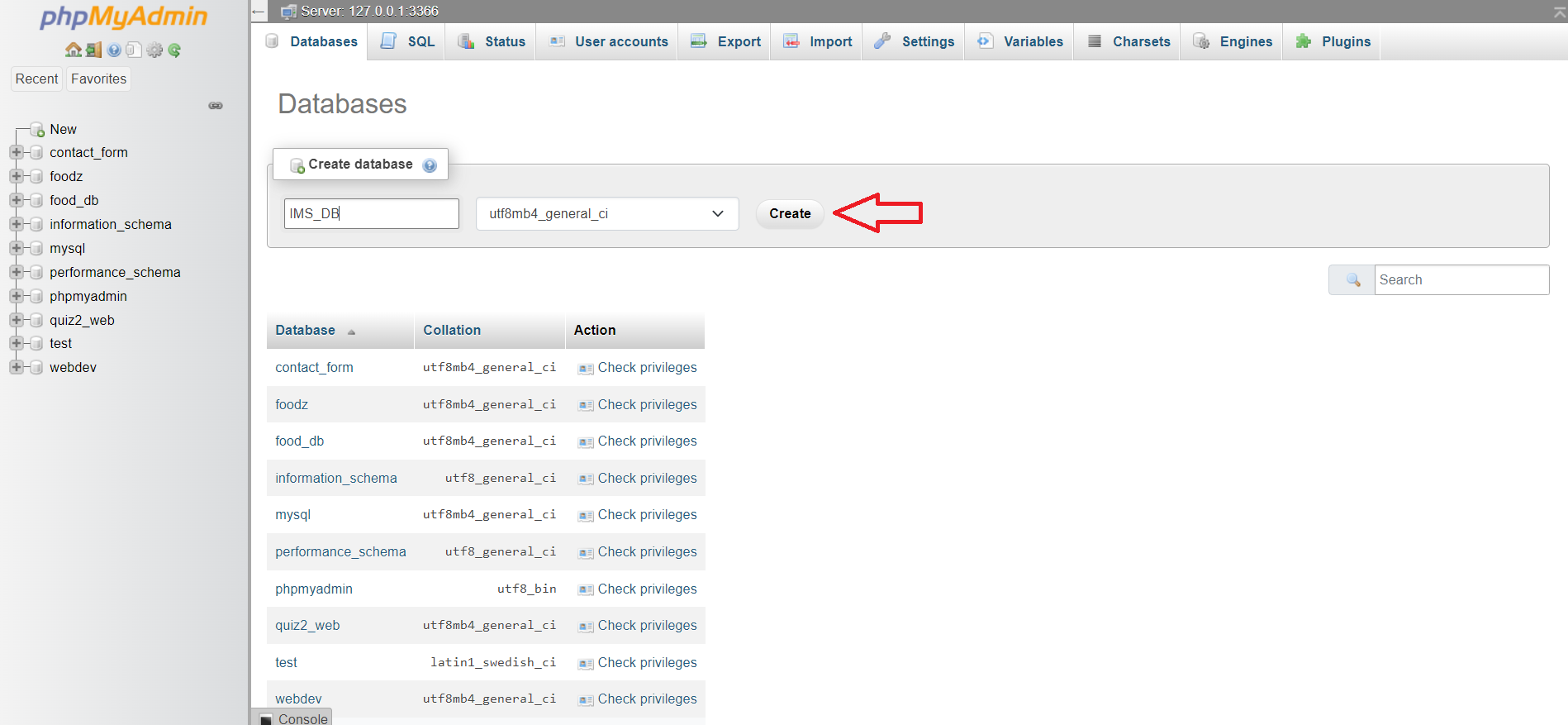Open the Charsets tab

tap(1128, 41)
